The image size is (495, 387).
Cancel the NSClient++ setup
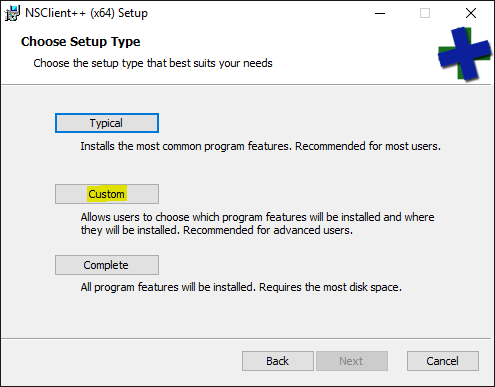[x=443, y=361]
